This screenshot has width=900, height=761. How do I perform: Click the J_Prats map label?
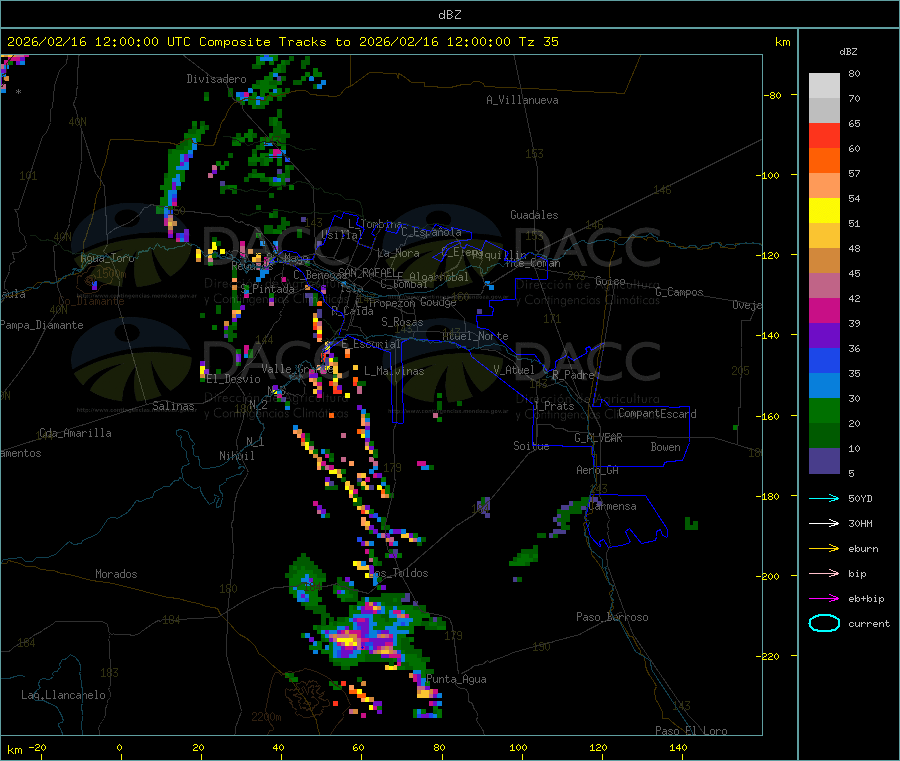(x=553, y=406)
